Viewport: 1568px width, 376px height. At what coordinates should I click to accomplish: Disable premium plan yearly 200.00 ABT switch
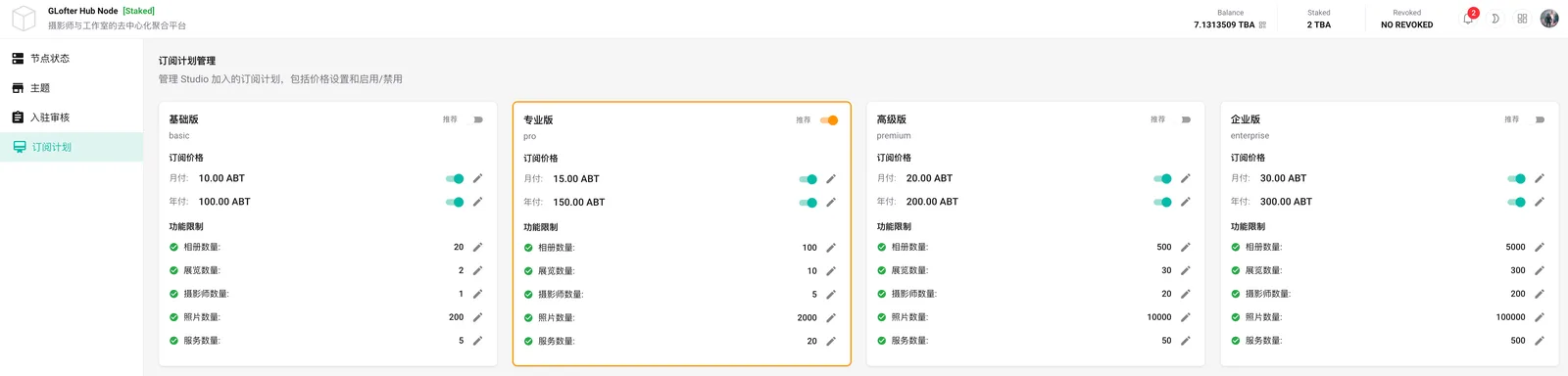pos(1162,202)
